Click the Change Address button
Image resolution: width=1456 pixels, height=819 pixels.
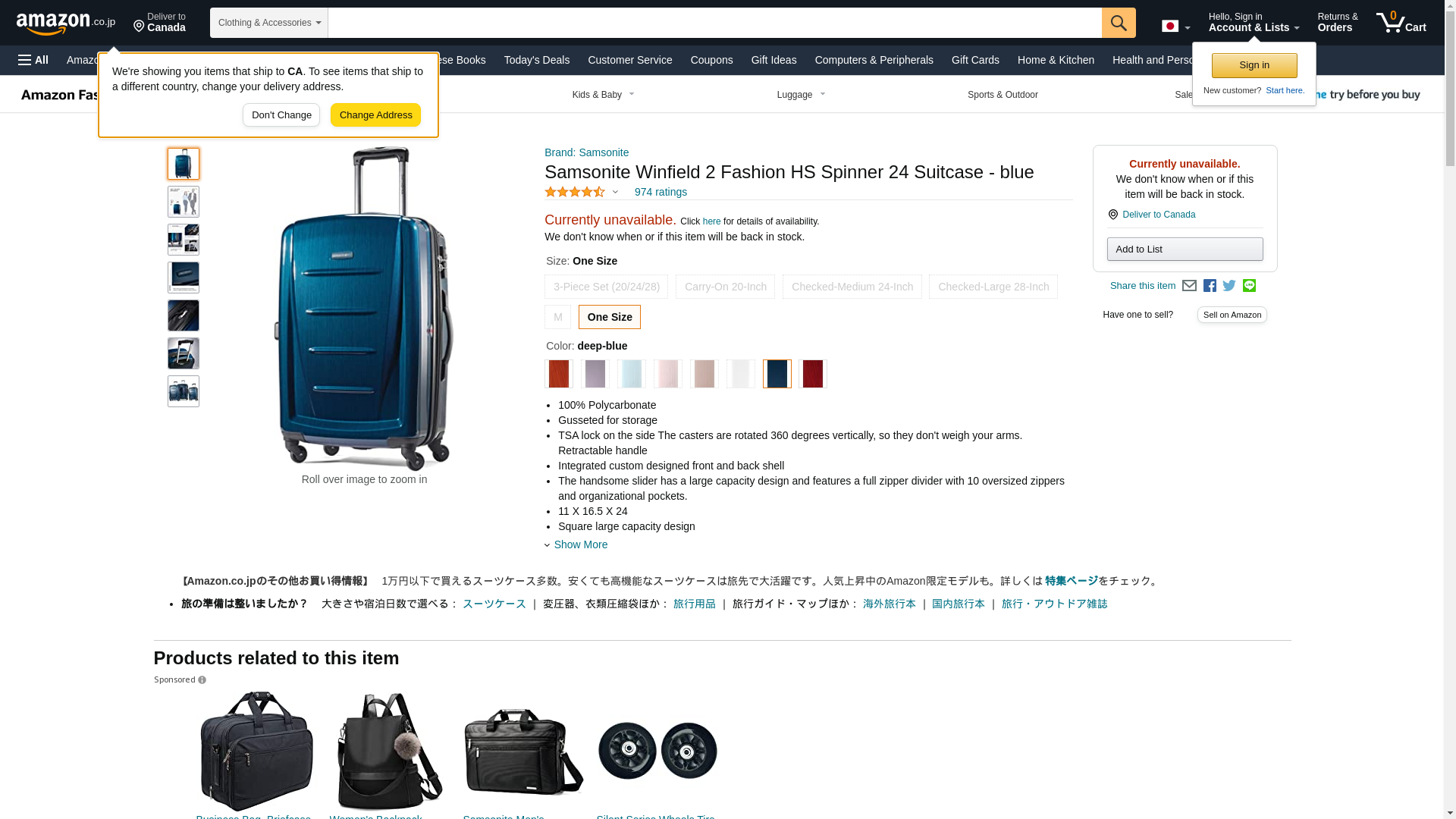(375, 115)
